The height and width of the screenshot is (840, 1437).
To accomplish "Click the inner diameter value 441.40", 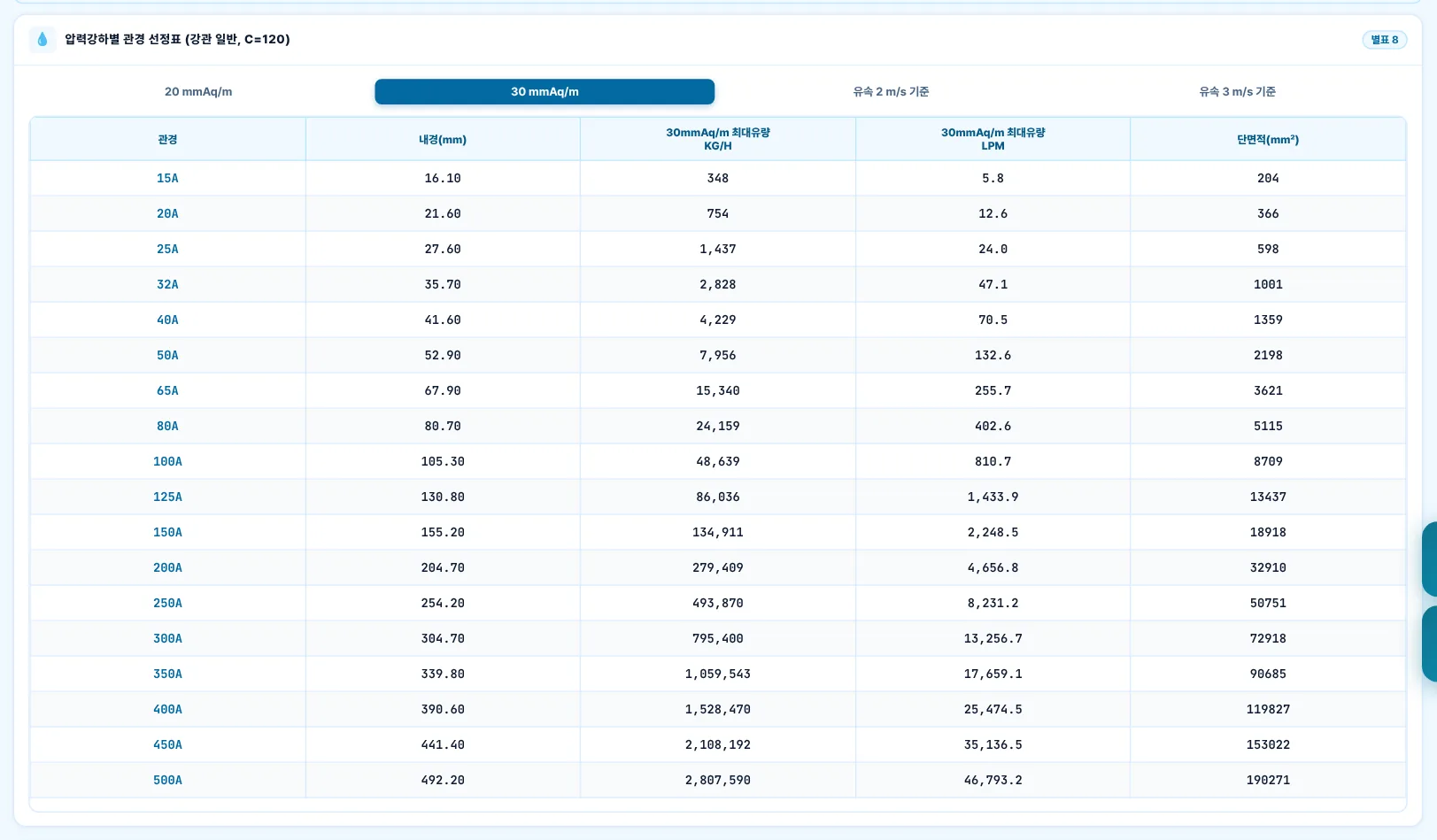I will click(x=443, y=744).
